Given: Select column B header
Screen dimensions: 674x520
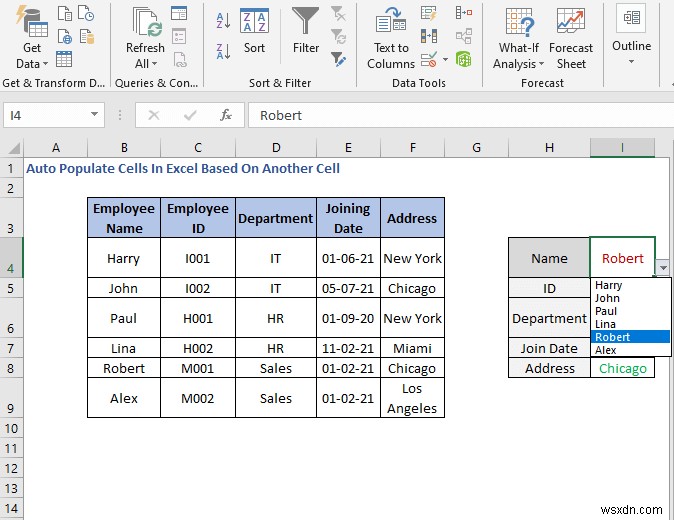Looking at the screenshot, I should click(x=124, y=148).
